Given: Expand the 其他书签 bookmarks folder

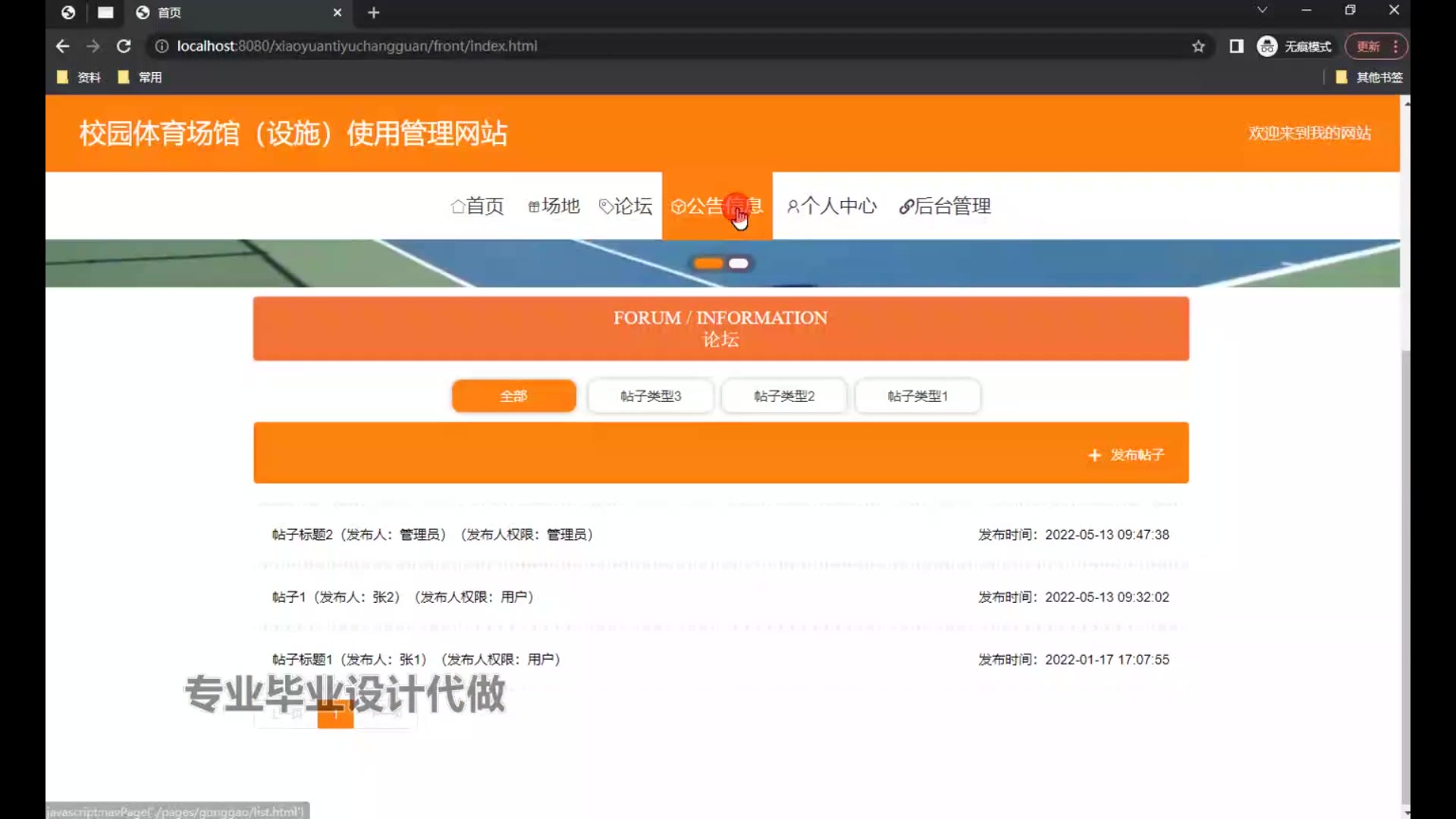Looking at the screenshot, I should (1370, 77).
